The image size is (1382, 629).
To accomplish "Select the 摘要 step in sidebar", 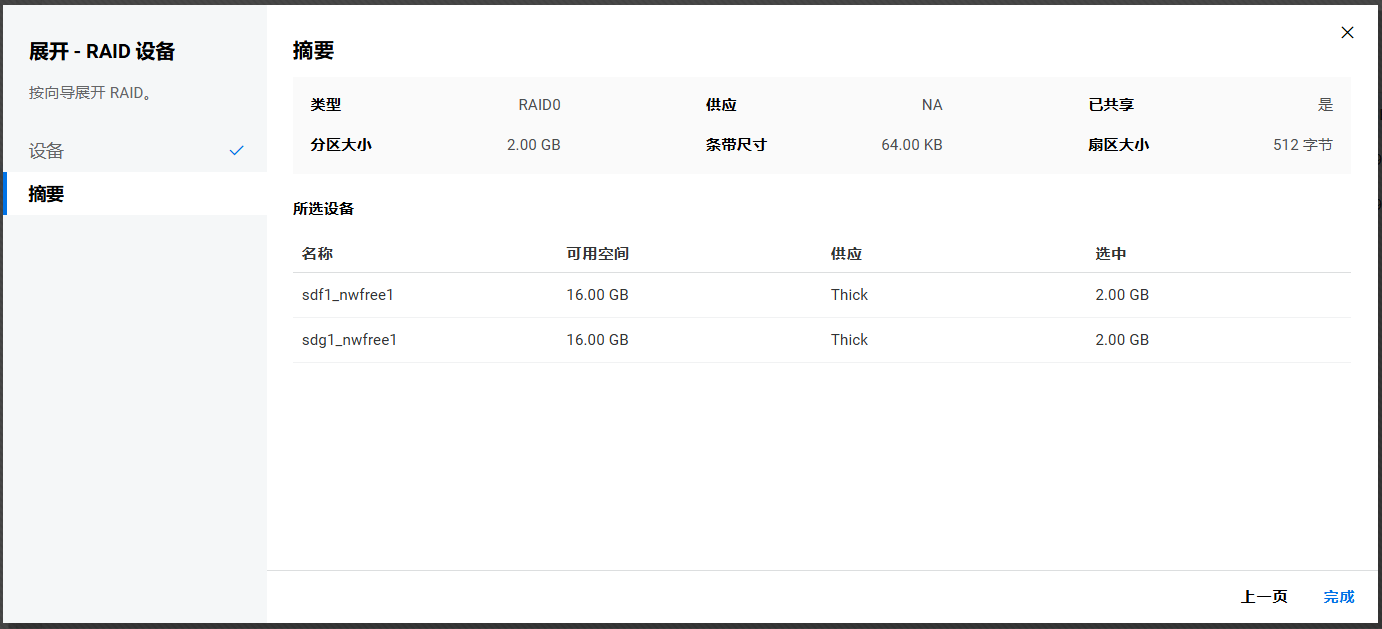I will [x=46, y=194].
